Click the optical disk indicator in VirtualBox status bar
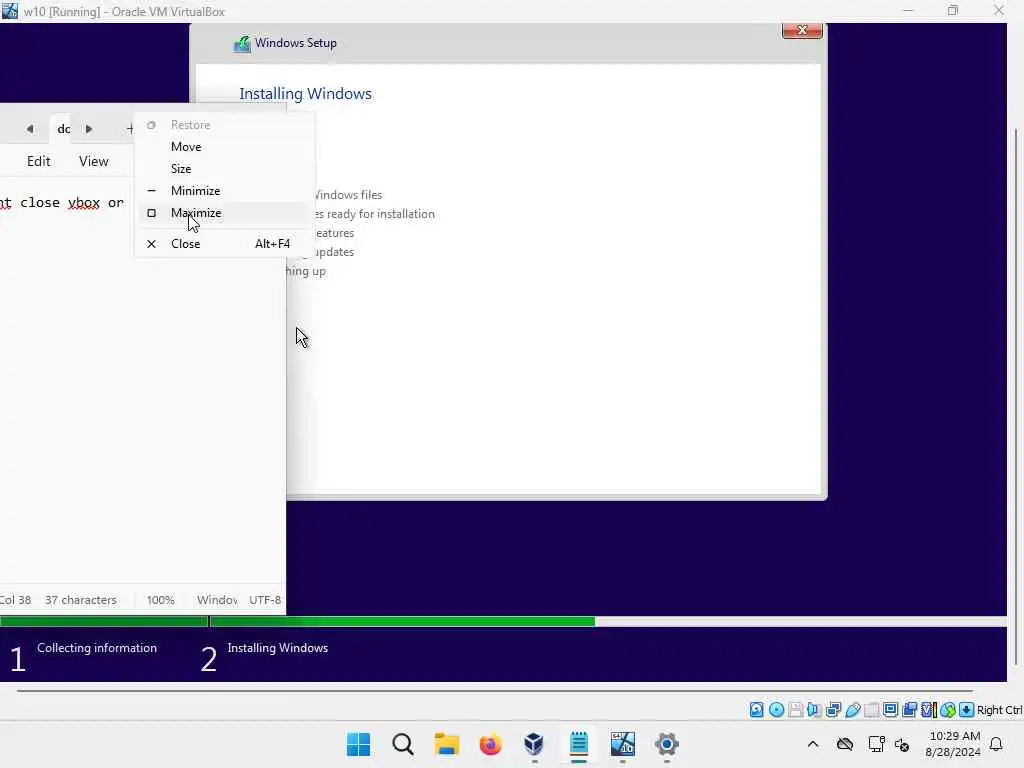Screen dimensions: 1024x768 (x=776, y=710)
